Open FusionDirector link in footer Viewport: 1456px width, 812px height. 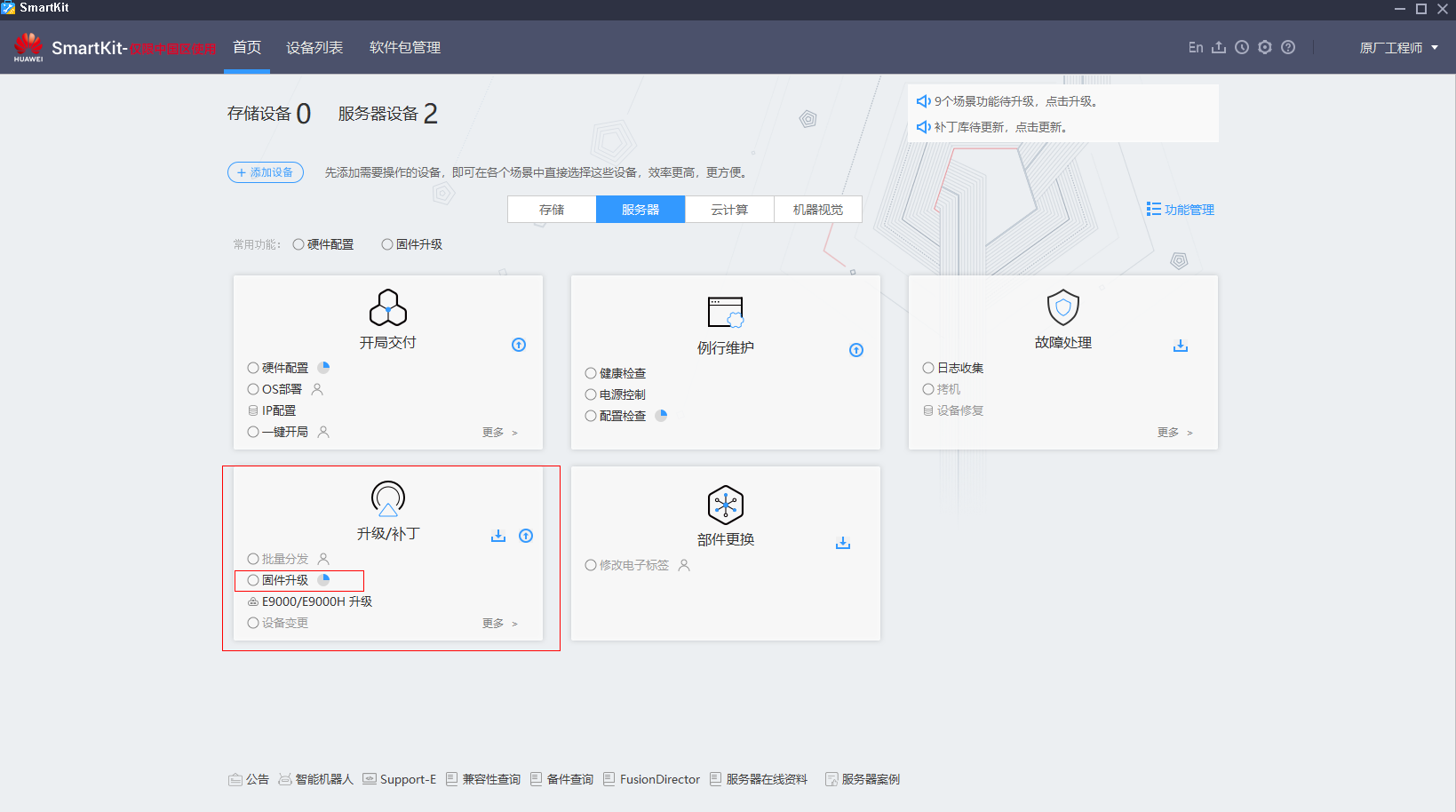[652, 779]
